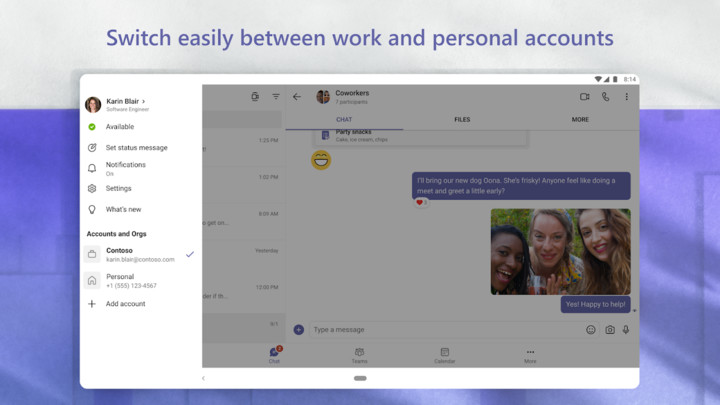
Task: Click Add account
Action: (x=125, y=304)
